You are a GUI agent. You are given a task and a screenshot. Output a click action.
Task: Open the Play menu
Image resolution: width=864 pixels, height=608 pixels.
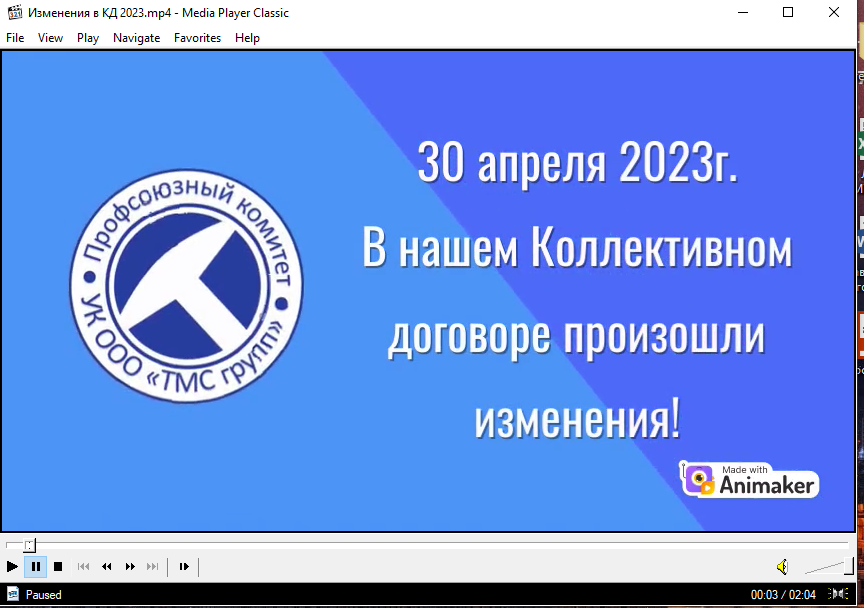pos(87,38)
